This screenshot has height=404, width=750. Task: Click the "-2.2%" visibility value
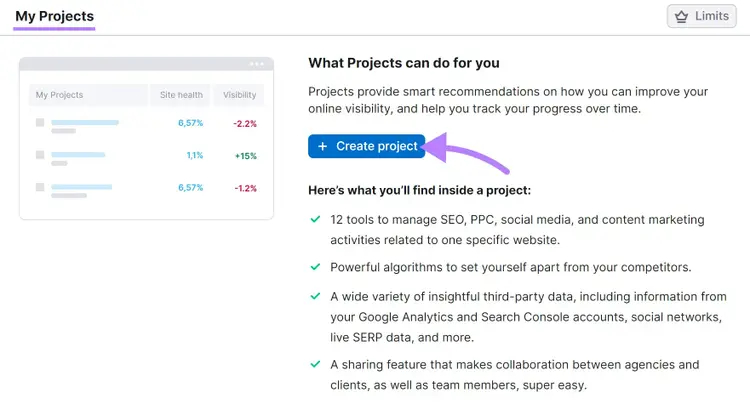245,123
